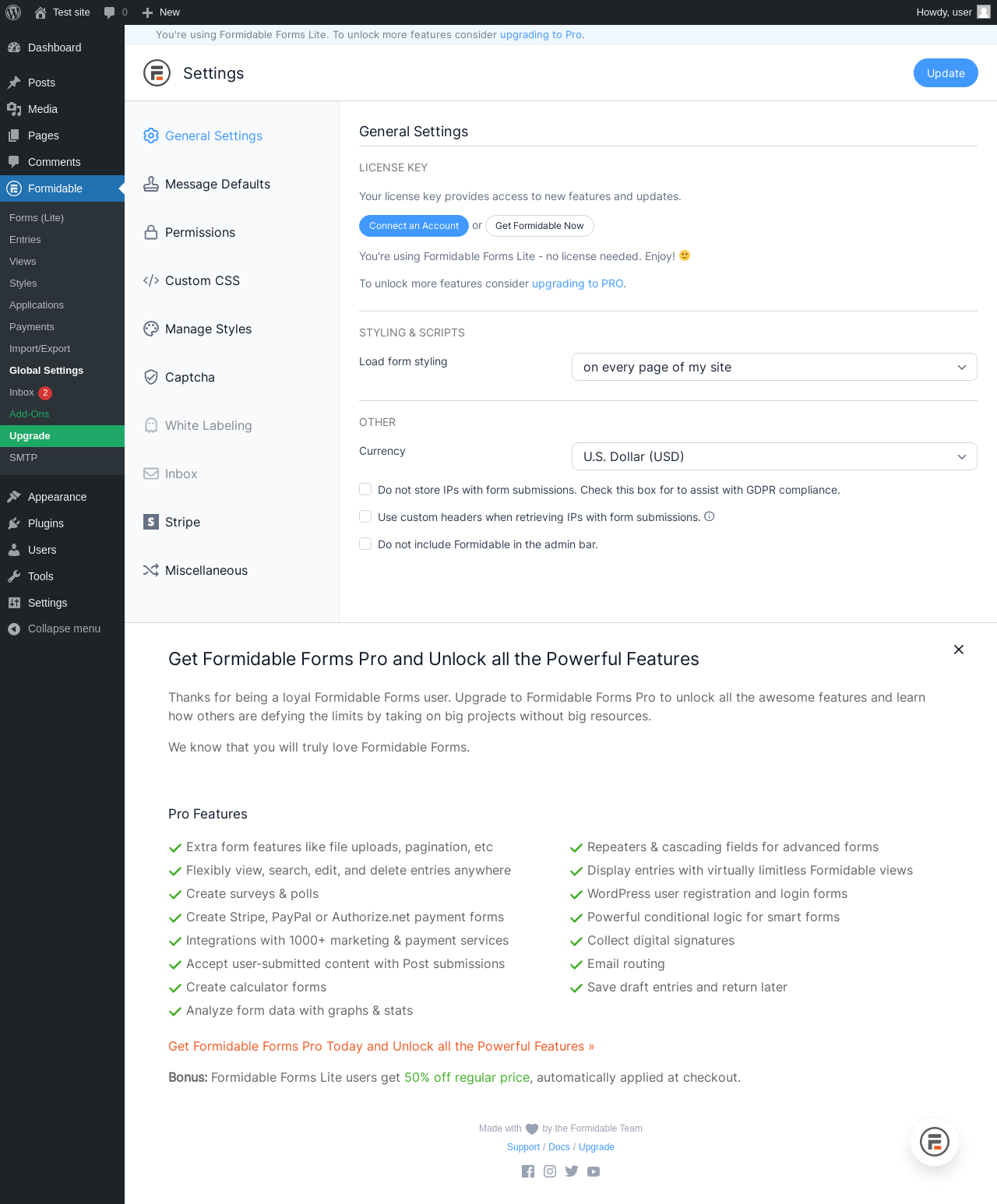The height and width of the screenshot is (1204, 997).
Task: Open the Load form styling dropdown
Action: (x=774, y=367)
